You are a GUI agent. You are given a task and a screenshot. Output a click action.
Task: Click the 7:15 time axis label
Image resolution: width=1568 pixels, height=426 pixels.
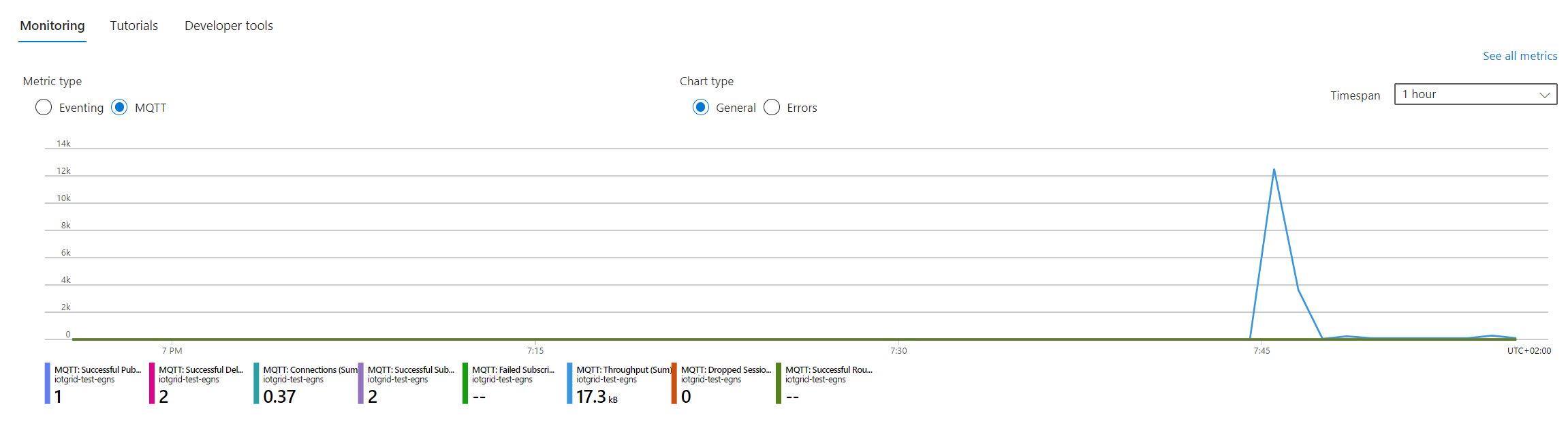(535, 351)
